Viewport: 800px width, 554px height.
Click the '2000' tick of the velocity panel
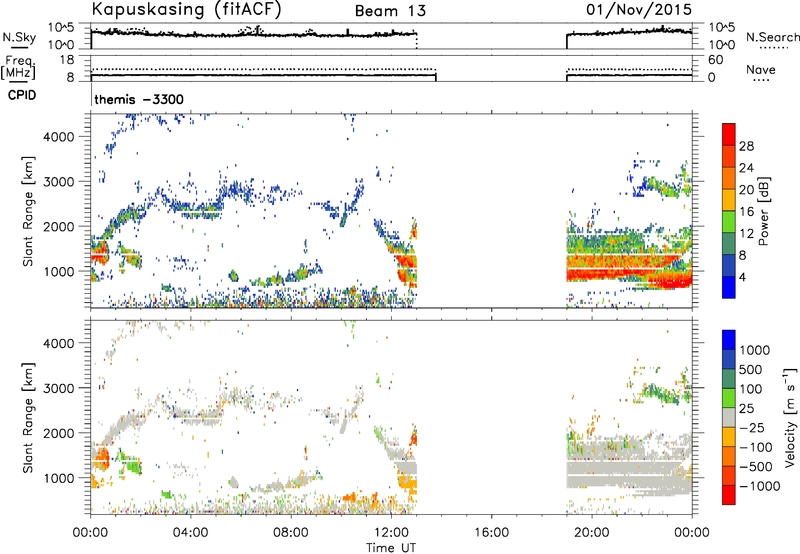tap(59, 433)
